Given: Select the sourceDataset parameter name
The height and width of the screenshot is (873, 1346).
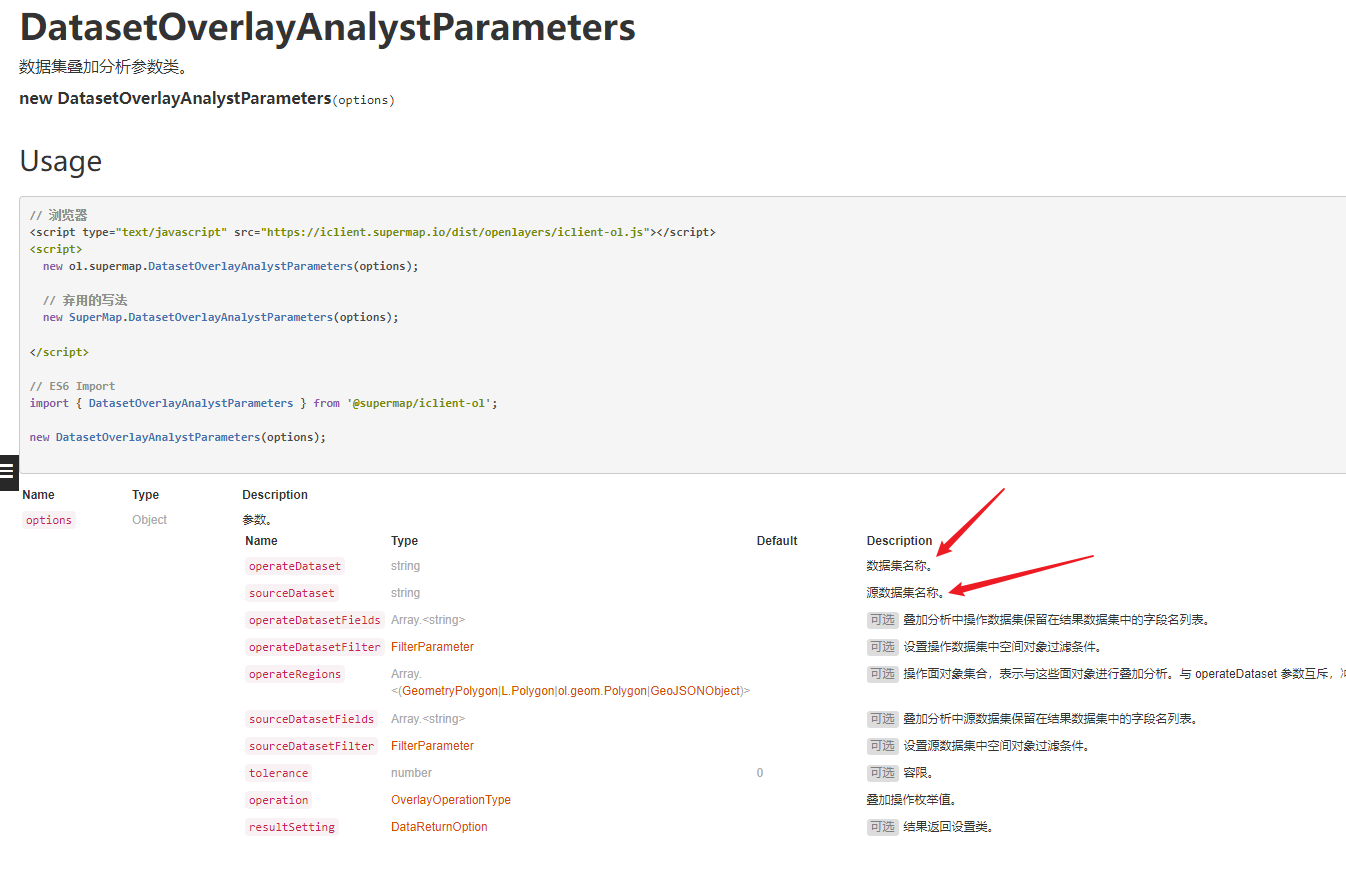Looking at the screenshot, I should [292, 593].
